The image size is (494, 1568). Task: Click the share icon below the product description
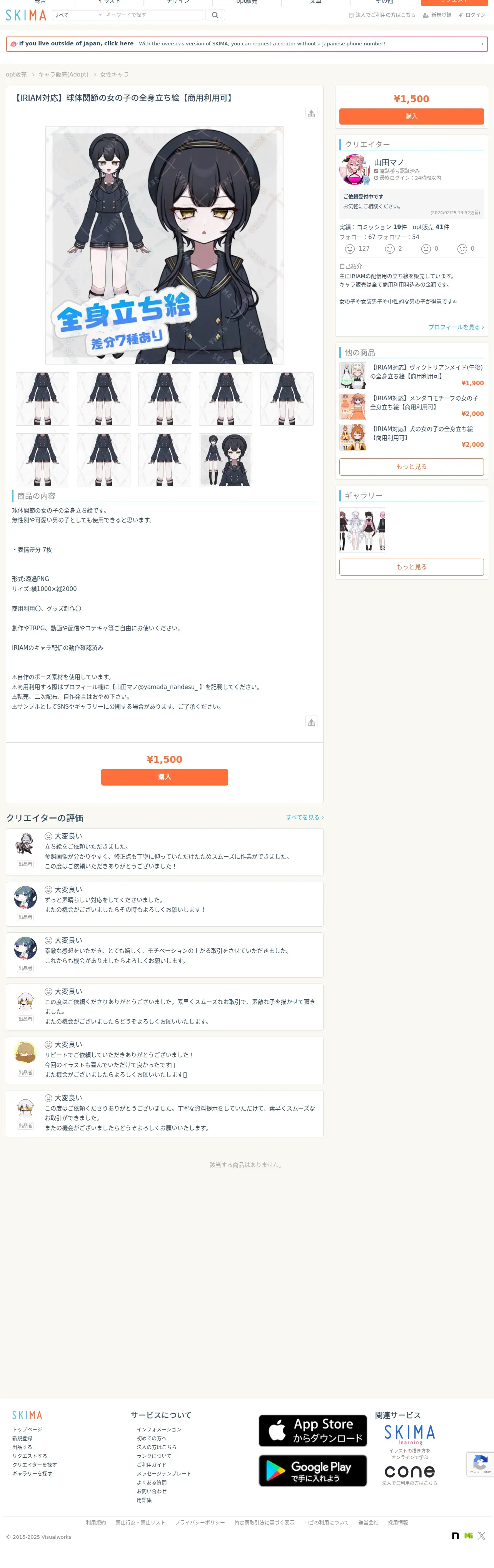pyautogui.click(x=311, y=722)
